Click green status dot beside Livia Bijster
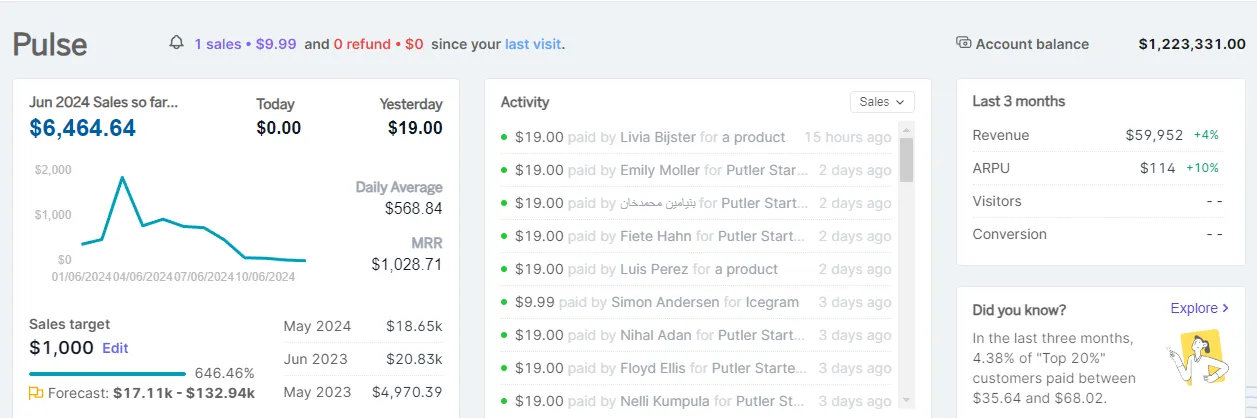The image size is (1257, 418). tap(504, 138)
